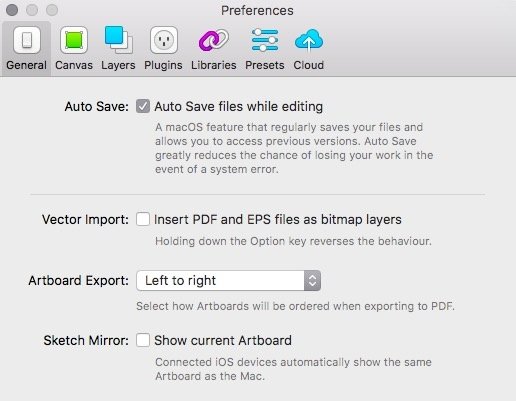Click the Show current Artboard label
Image resolution: width=516 pixels, height=401 pixels.
[223, 340]
